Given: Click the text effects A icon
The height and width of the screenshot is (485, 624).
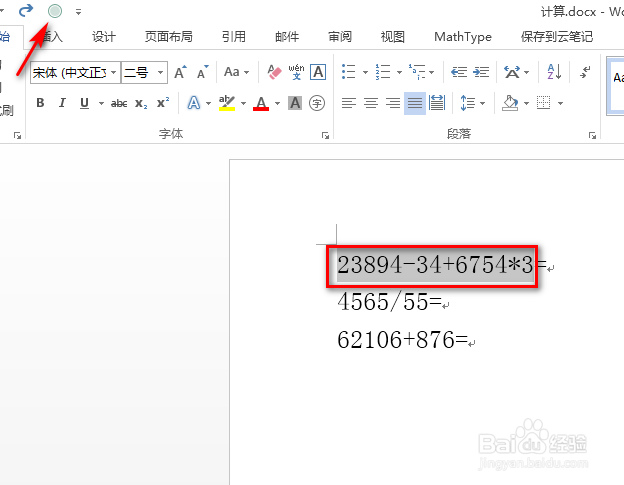Looking at the screenshot, I should click(194, 103).
